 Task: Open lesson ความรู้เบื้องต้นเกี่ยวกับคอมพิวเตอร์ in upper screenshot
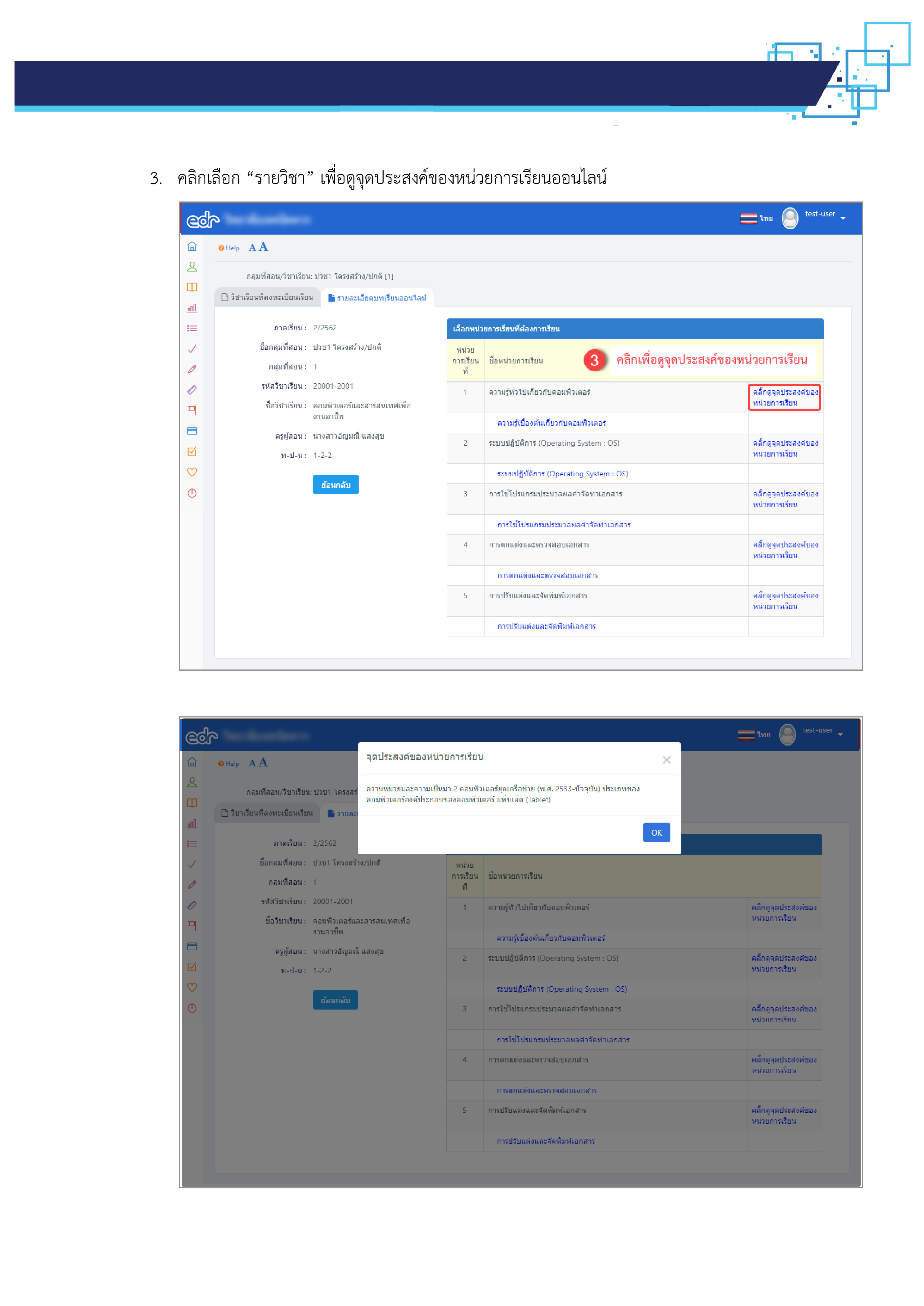pyautogui.click(x=551, y=423)
